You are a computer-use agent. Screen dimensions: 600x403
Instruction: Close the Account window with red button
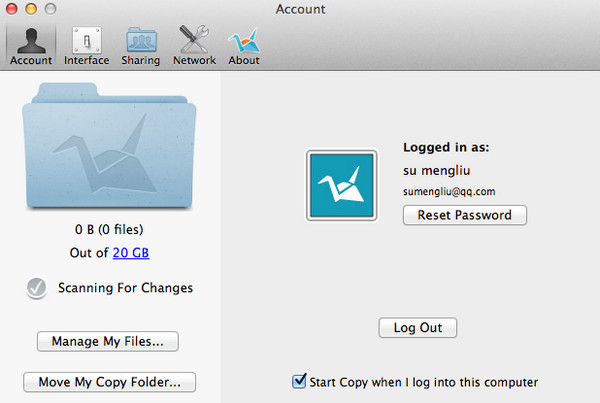(x=12, y=8)
